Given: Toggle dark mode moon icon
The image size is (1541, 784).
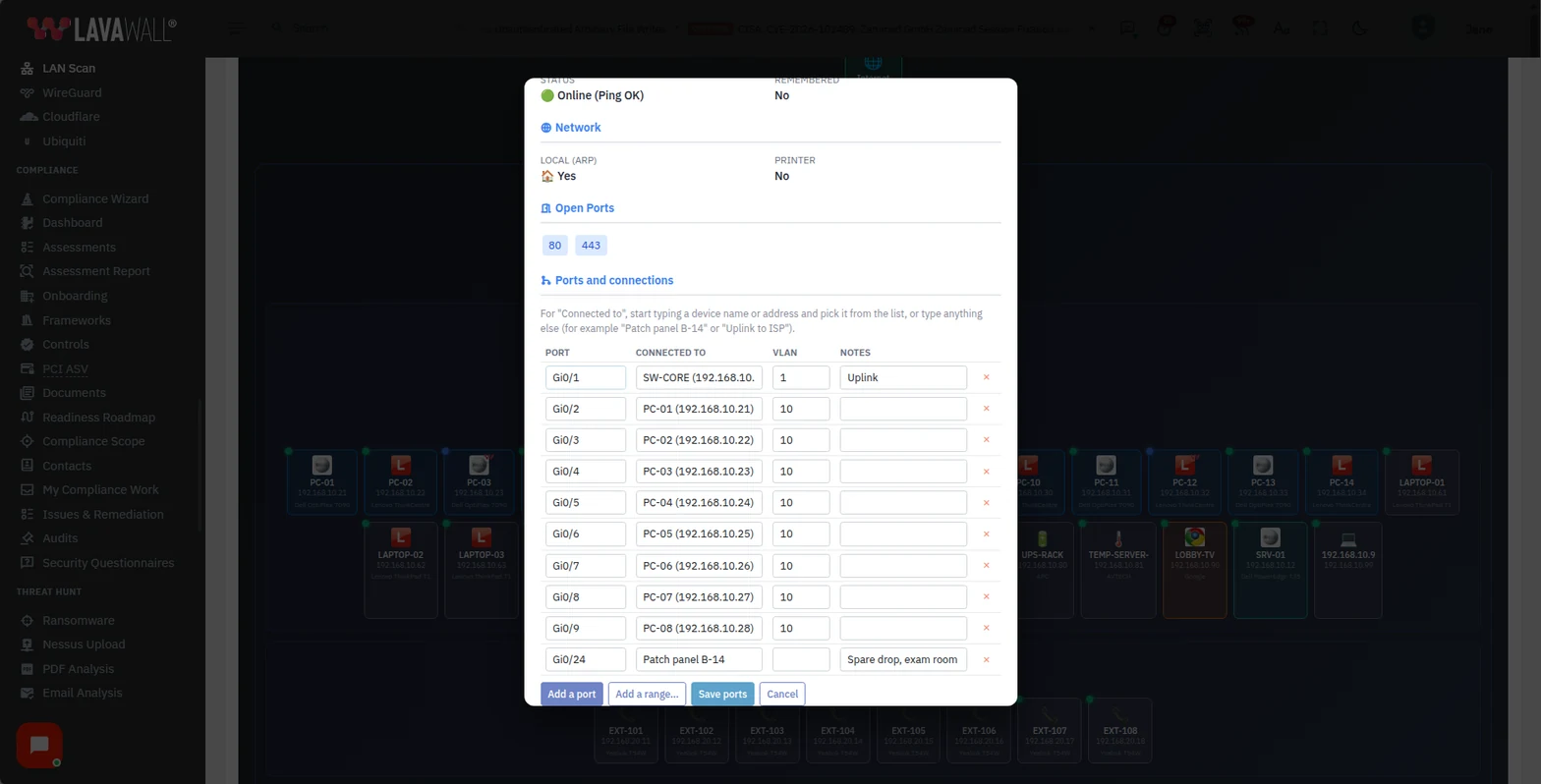Looking at the screenshot, I should tap(1359, 28).
